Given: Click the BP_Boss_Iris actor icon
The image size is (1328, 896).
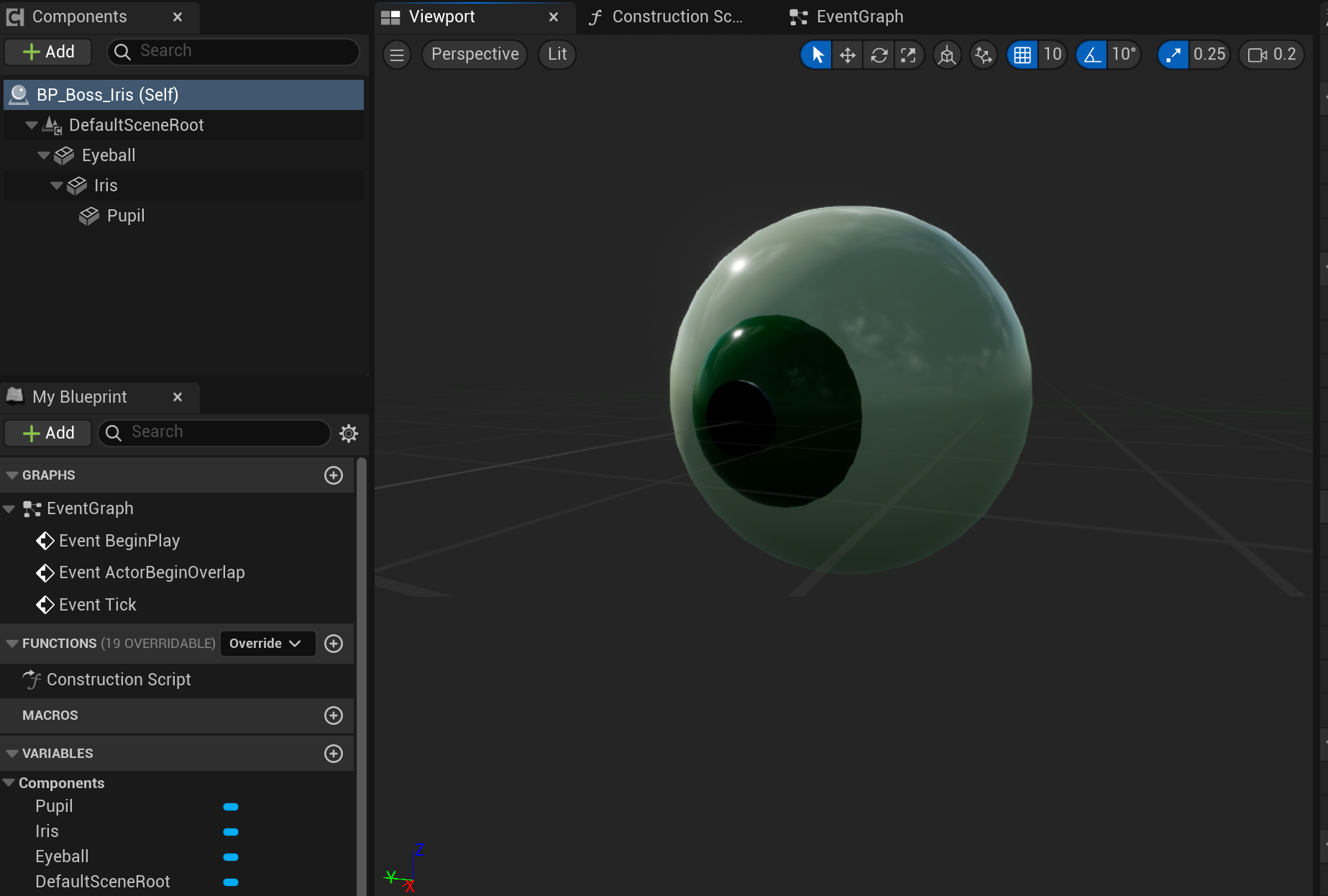Looking at the screenshot, I should pos(19,94).
